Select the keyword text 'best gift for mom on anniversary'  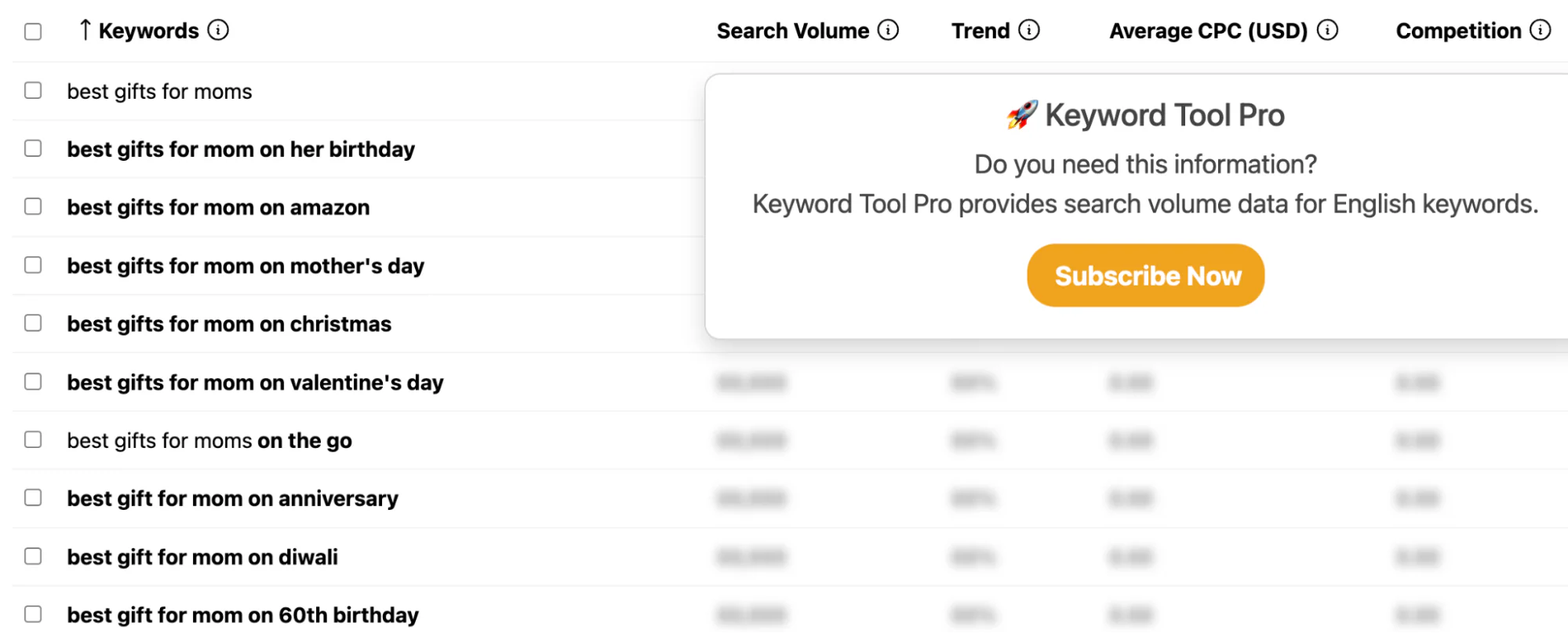point(231,498)
